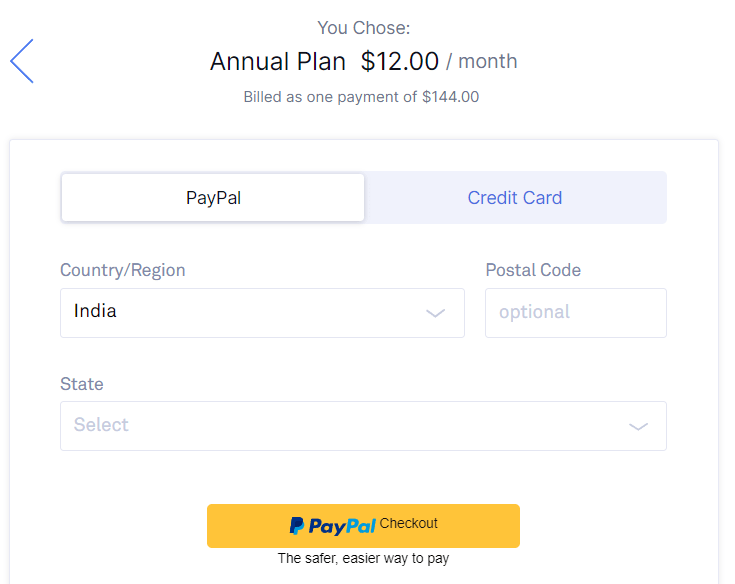Open the Country/Region dropdown showing India
Screen dimensions: 735x584
(262, 313)
